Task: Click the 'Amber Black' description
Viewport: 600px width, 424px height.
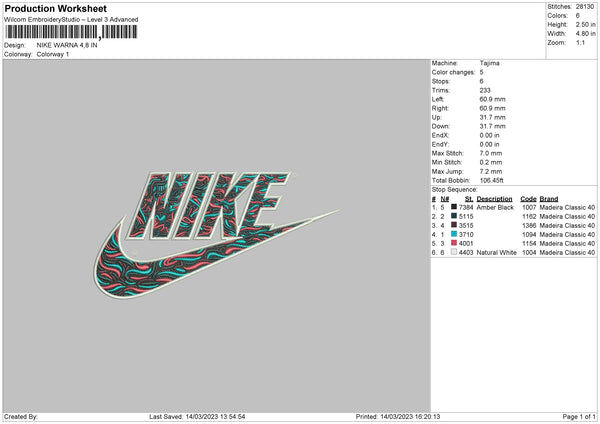Action: [x=495, y=207]
